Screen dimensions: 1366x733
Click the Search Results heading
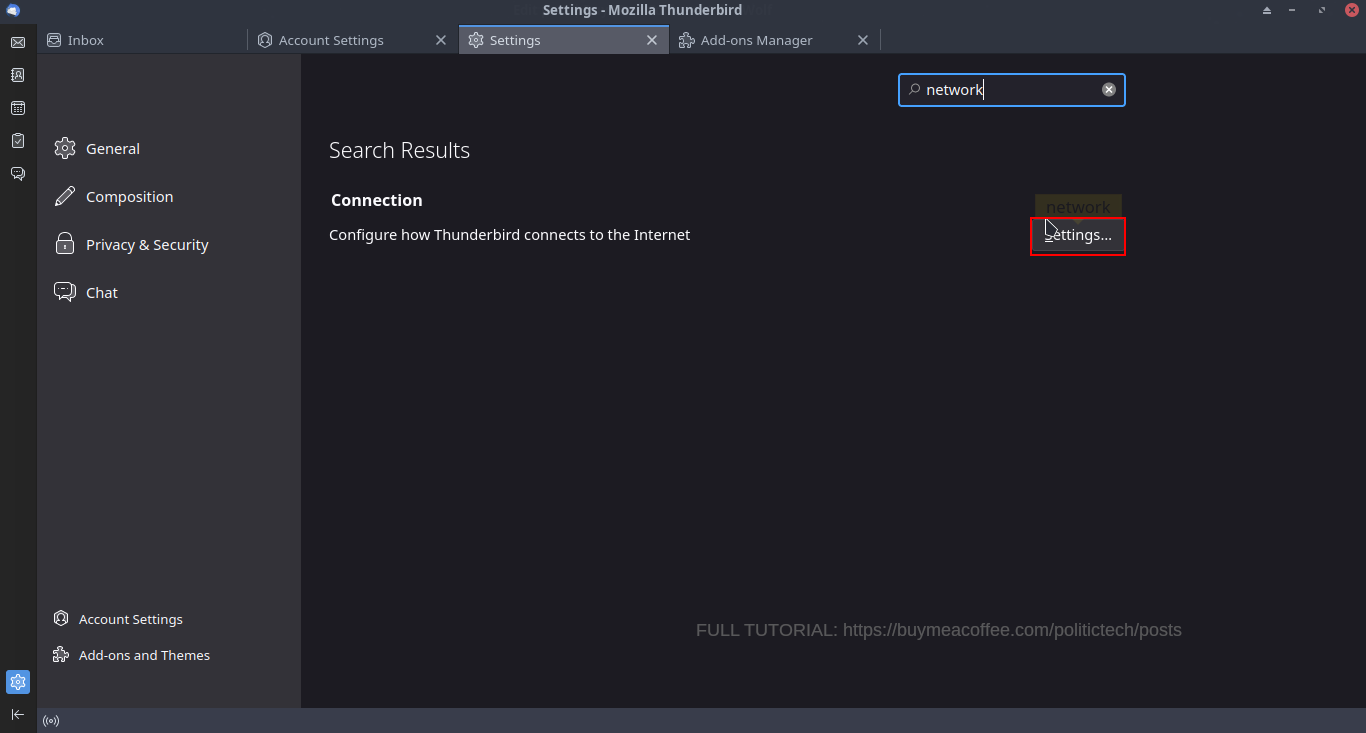(399, 150)
